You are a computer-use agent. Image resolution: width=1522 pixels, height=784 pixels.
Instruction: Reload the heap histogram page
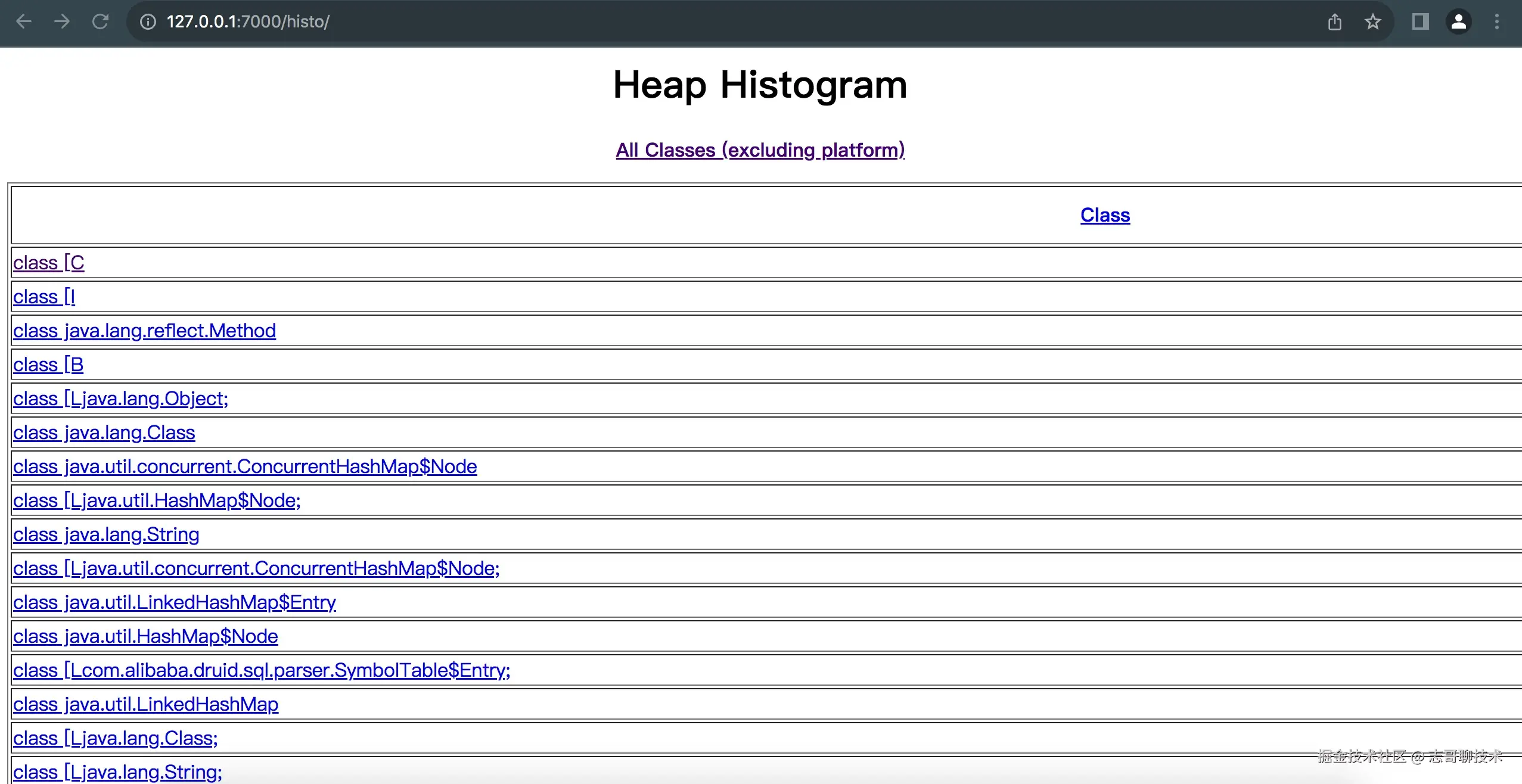pos(100,22)
